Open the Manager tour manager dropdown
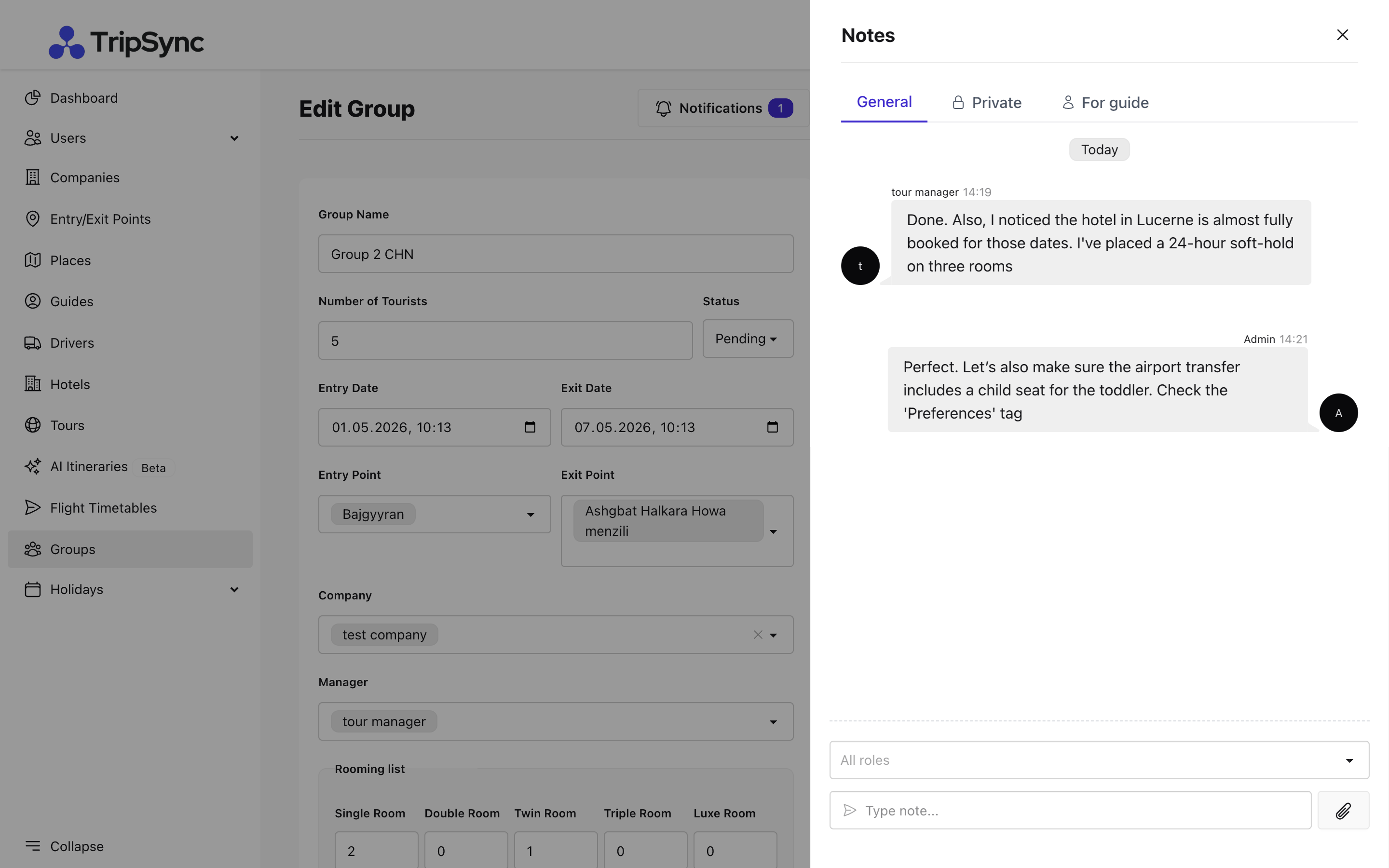Screen dimensions: 1389x868 (556, 721)
